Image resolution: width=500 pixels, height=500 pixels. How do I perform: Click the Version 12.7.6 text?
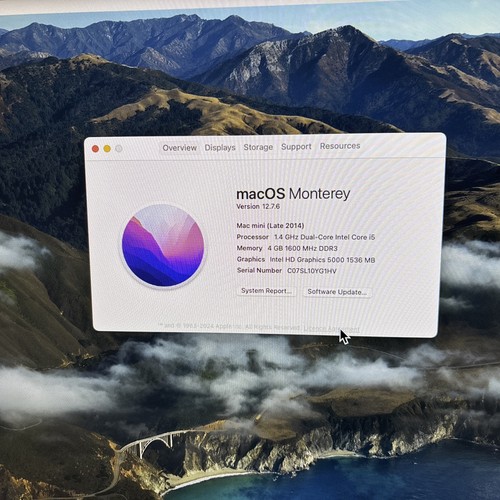click(x=258, y=206)
